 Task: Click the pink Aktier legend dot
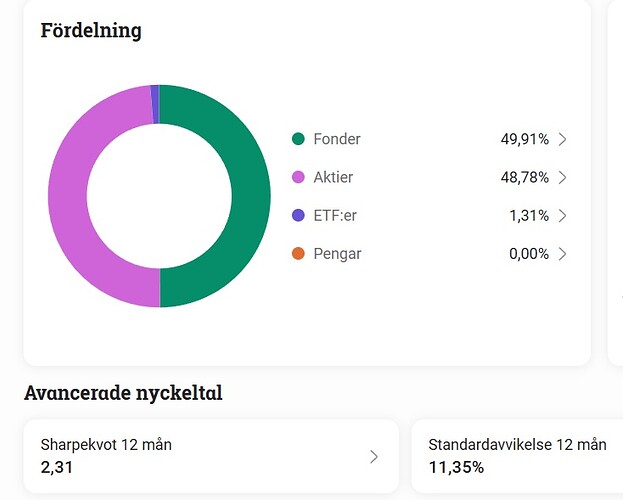(298, 177)
